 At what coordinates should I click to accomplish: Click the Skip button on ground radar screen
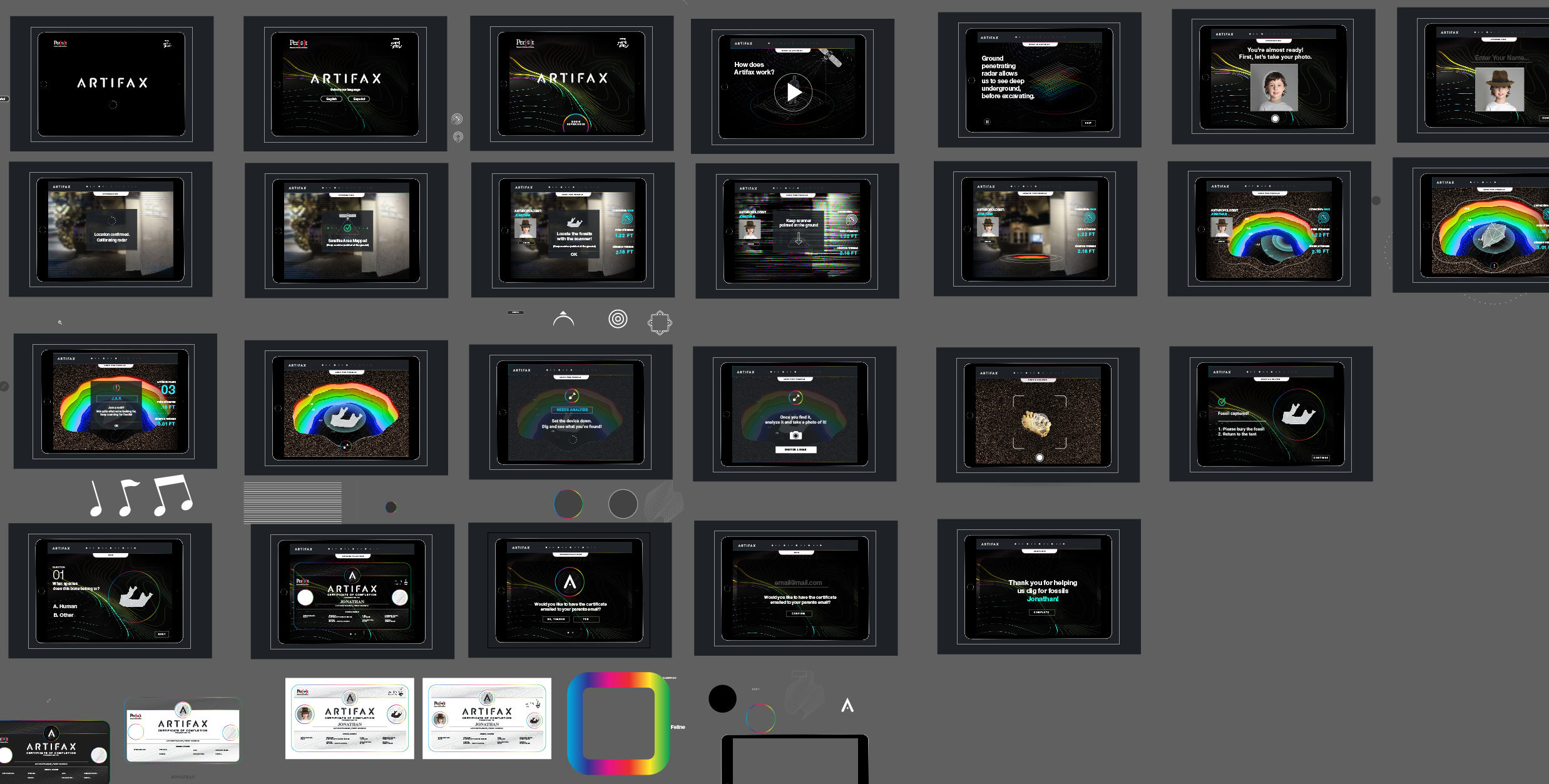click(x=1088, y=123)
